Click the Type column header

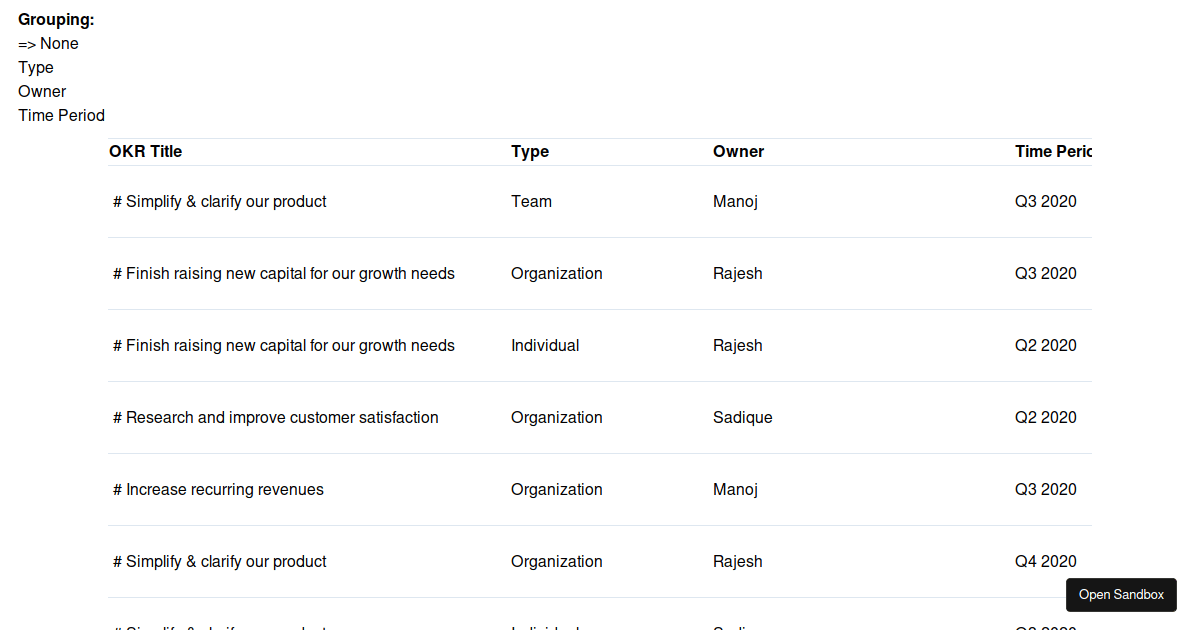coord(530,151)
